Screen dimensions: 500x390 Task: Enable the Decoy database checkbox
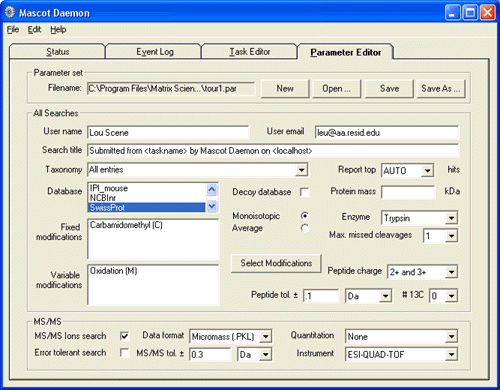pyautogui.click(x=305, y=192)
